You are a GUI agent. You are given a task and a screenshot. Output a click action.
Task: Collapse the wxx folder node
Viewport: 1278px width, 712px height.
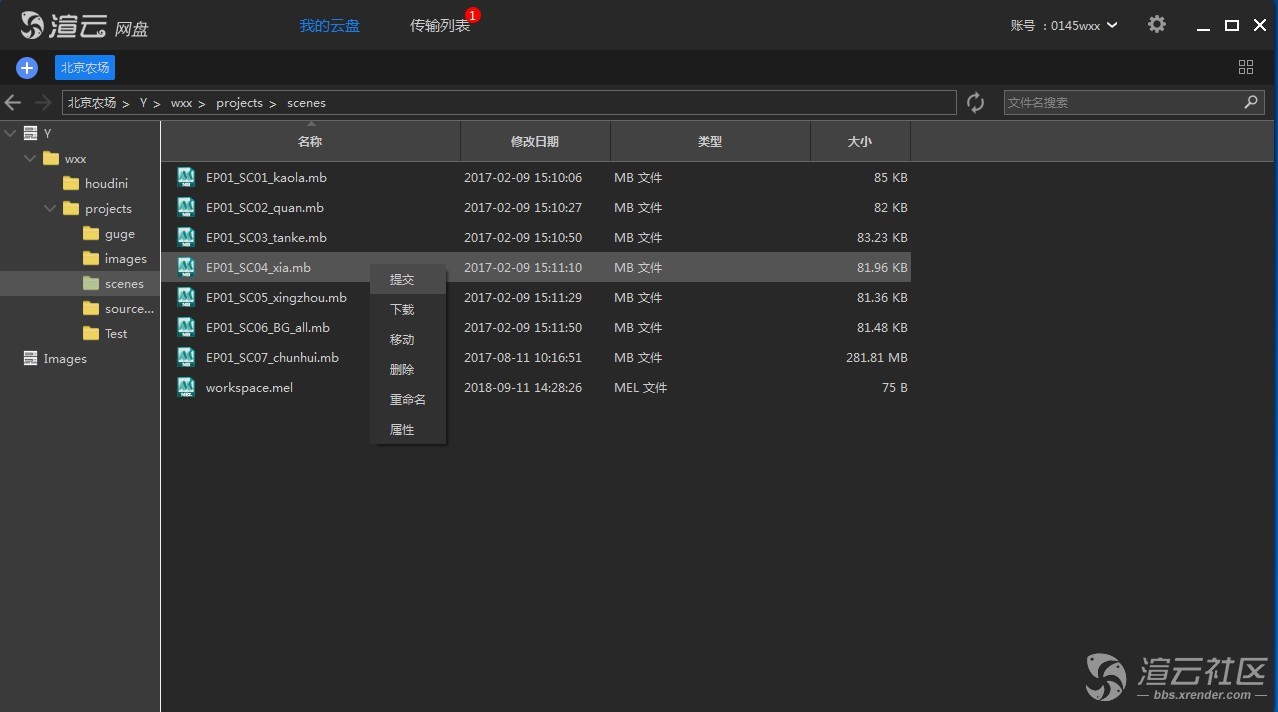point(30,159)
